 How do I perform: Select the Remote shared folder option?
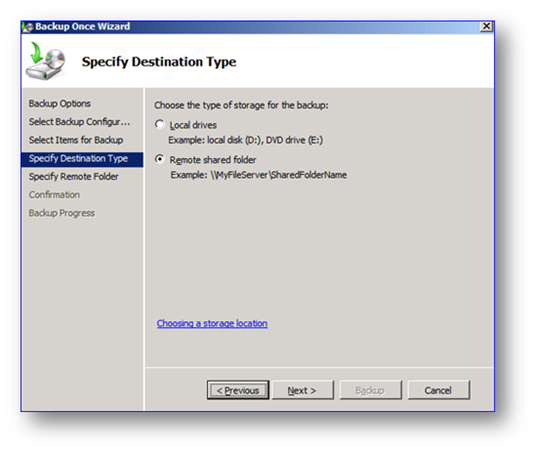tap(160, 160)
